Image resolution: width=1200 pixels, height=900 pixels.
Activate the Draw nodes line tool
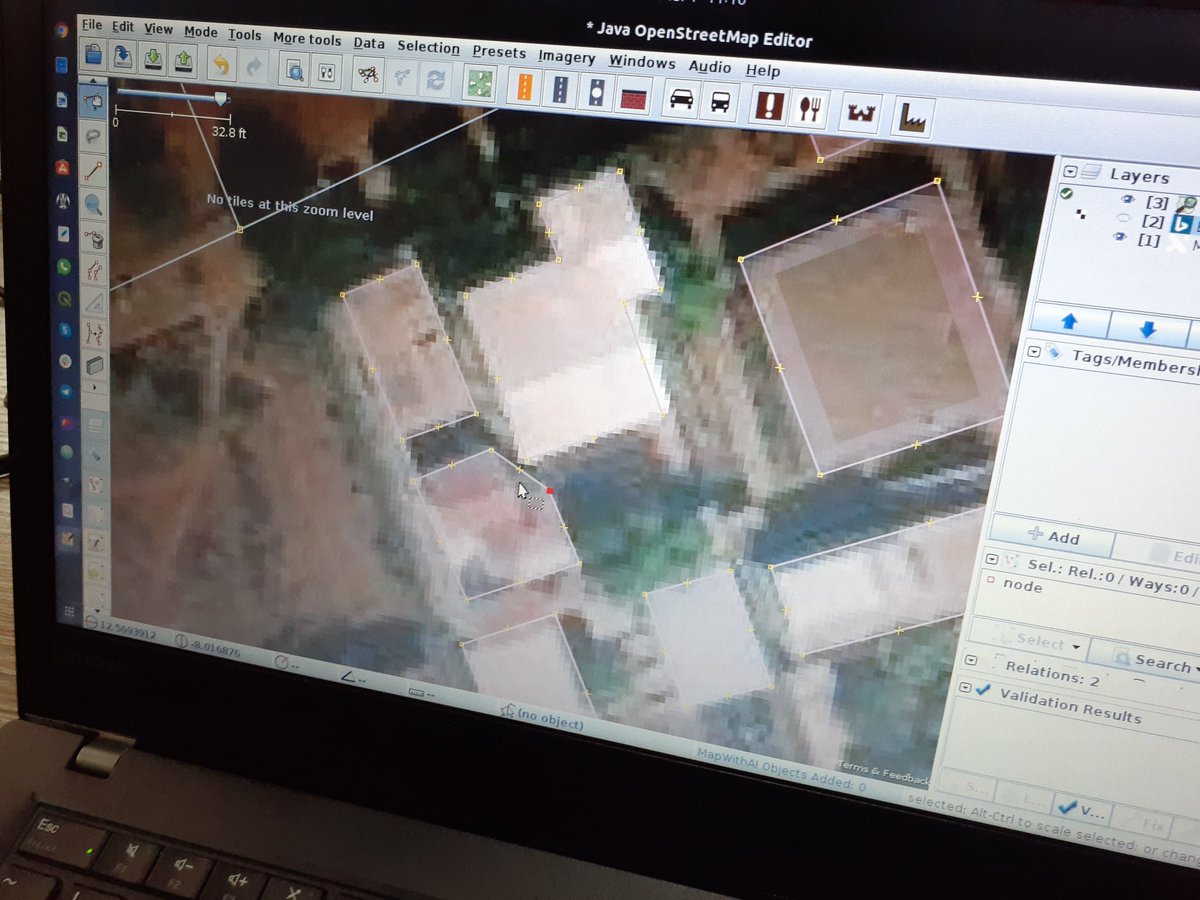click(x=93, y=170)
